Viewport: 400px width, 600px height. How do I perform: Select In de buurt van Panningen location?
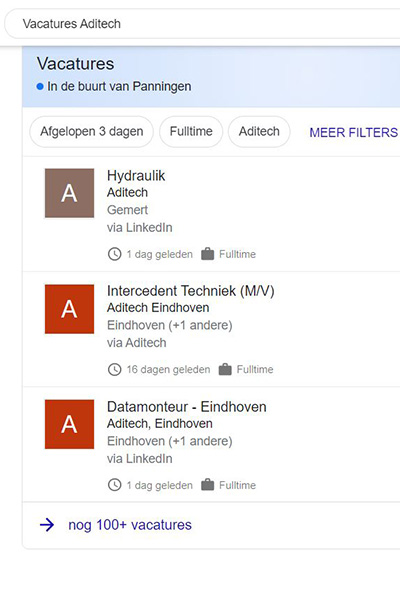coord(119,86)
